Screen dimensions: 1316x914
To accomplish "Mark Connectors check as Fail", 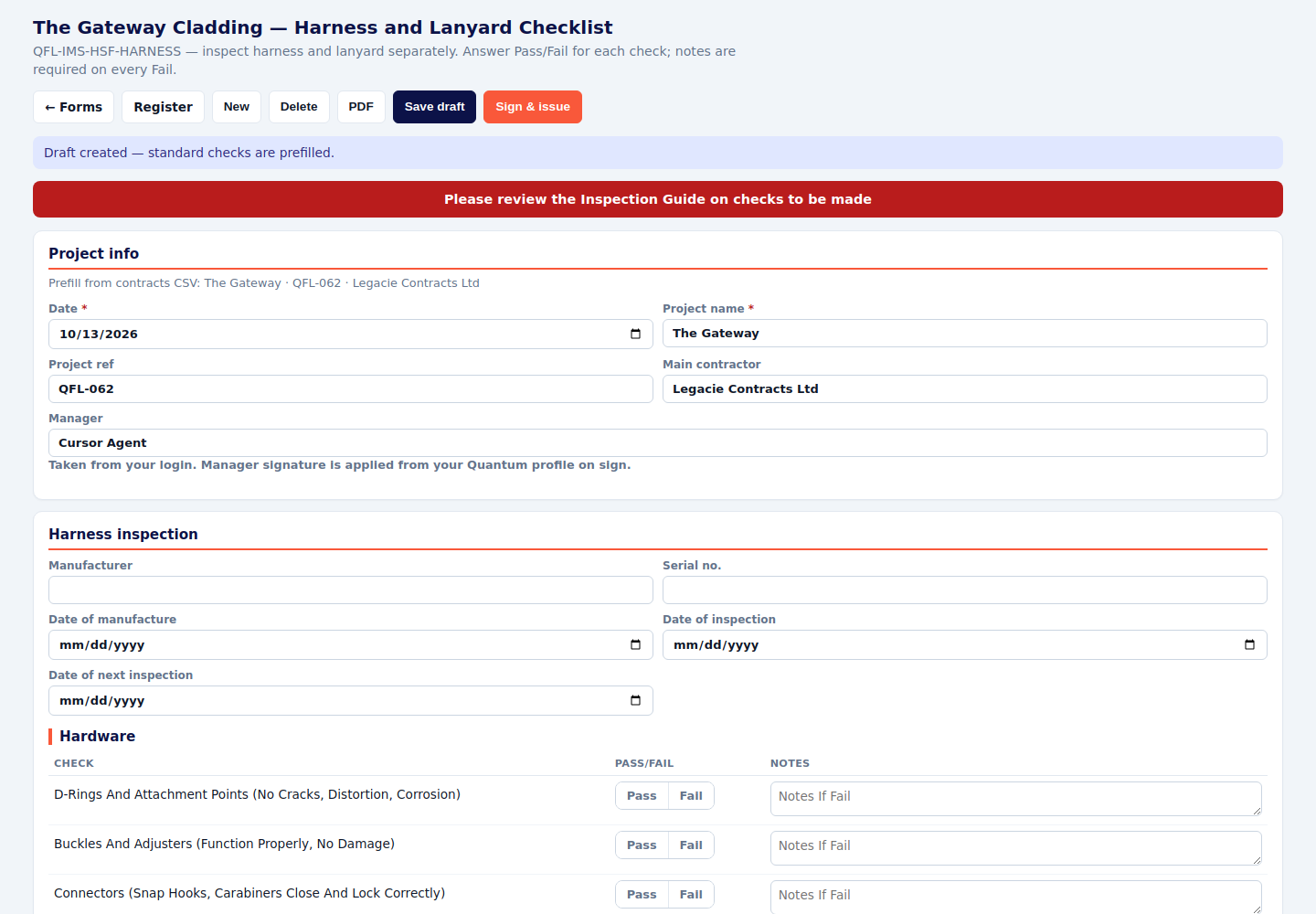I will coord(691,895).
